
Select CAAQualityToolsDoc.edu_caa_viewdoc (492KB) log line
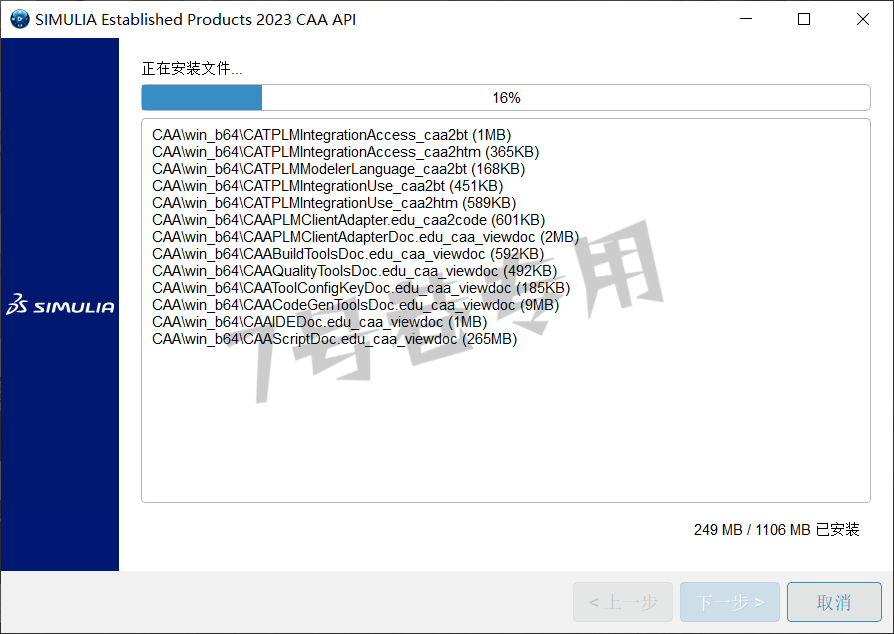(355, 271)
